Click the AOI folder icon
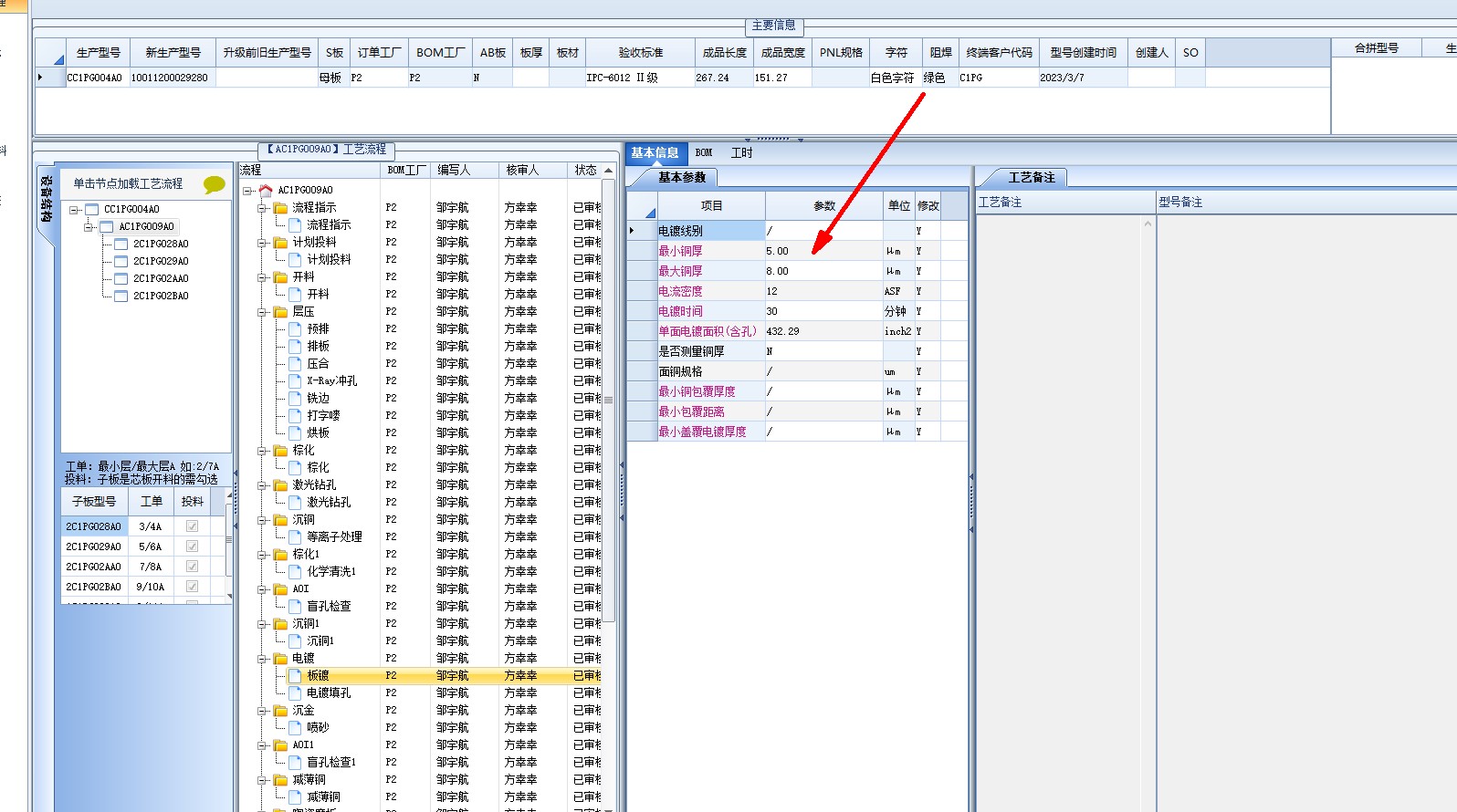This screenshot has height=812, width=1457. click(280, 589)
